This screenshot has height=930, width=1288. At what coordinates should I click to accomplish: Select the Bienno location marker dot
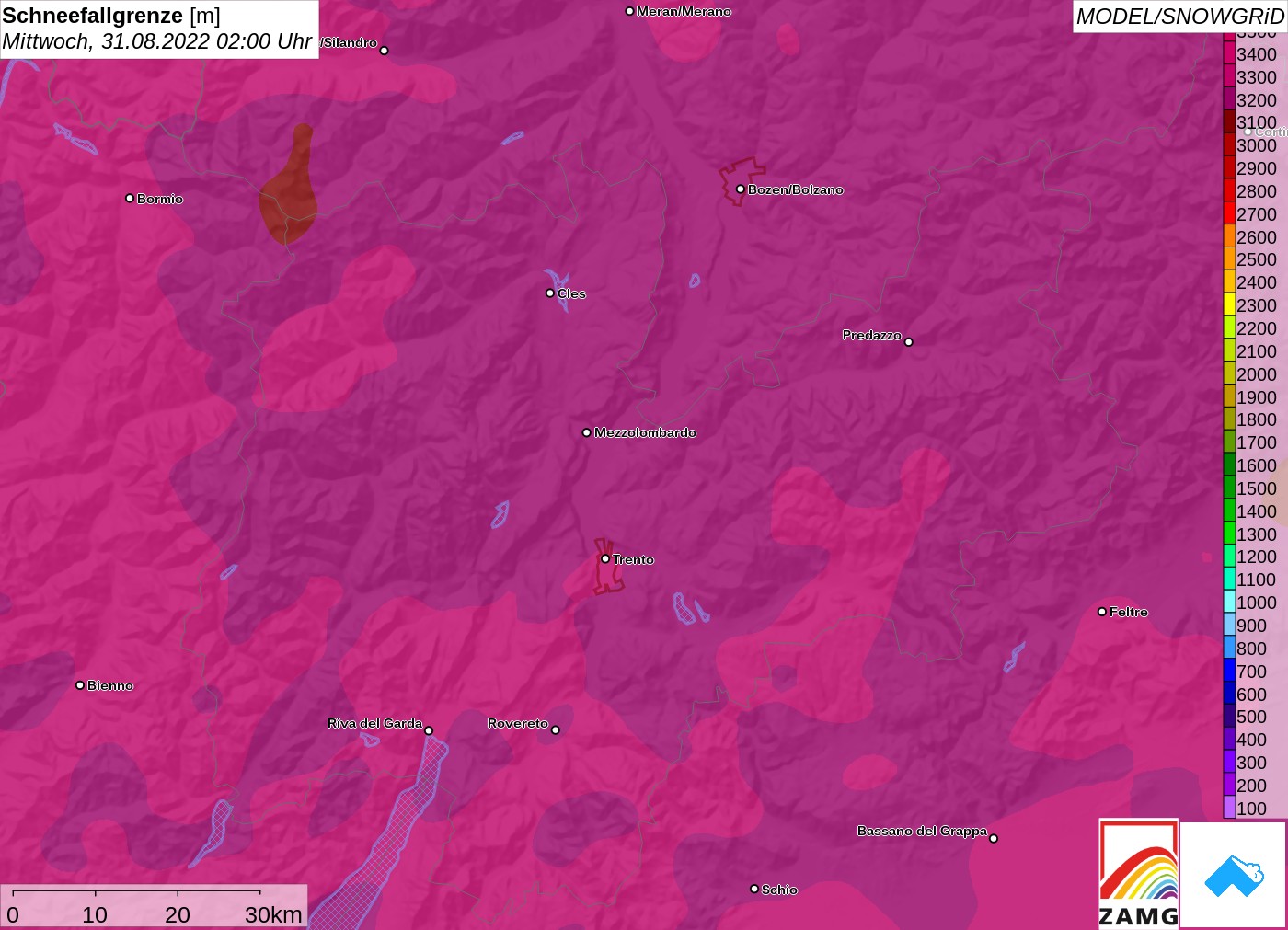click(x=80, y=685)
